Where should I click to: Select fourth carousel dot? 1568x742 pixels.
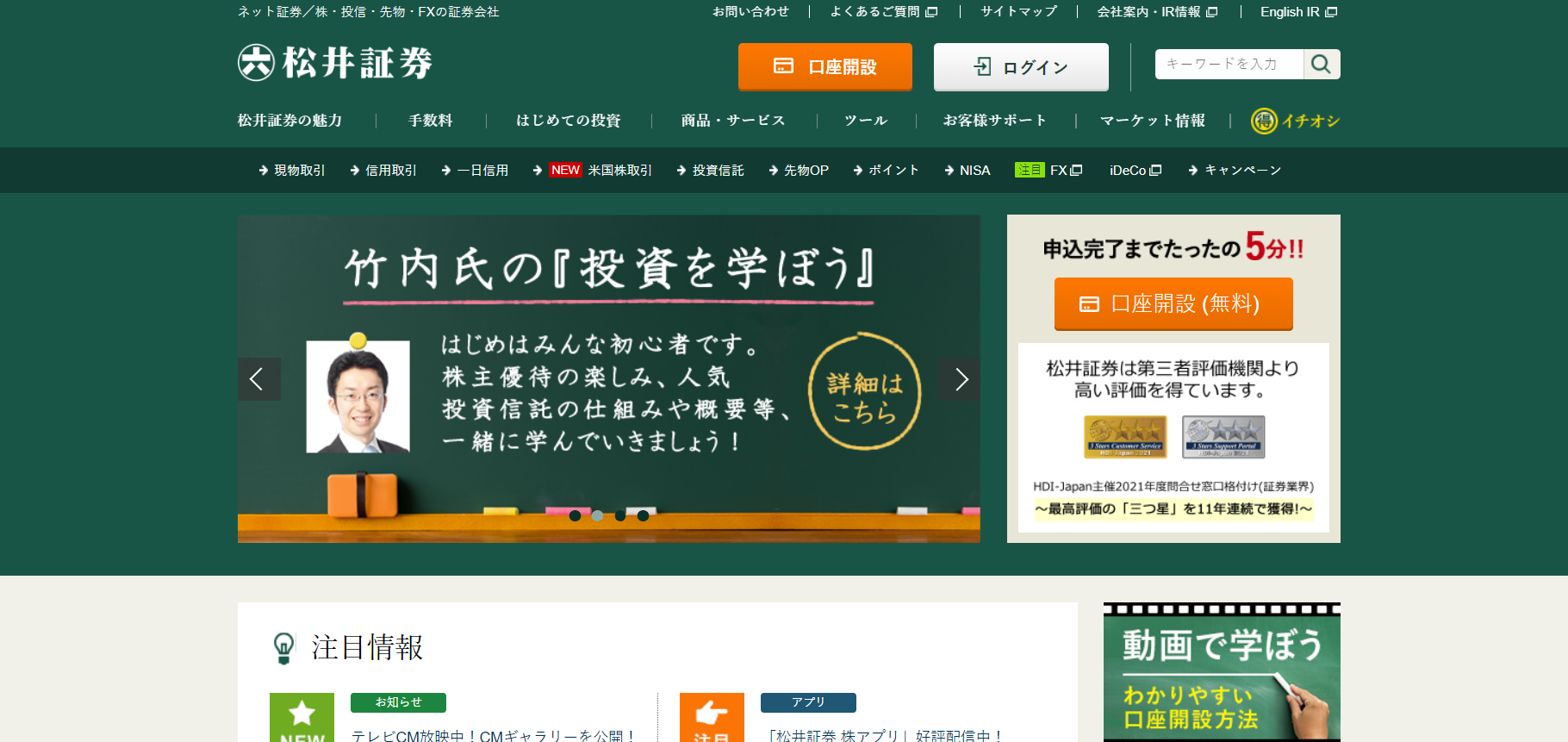point(643,515)
